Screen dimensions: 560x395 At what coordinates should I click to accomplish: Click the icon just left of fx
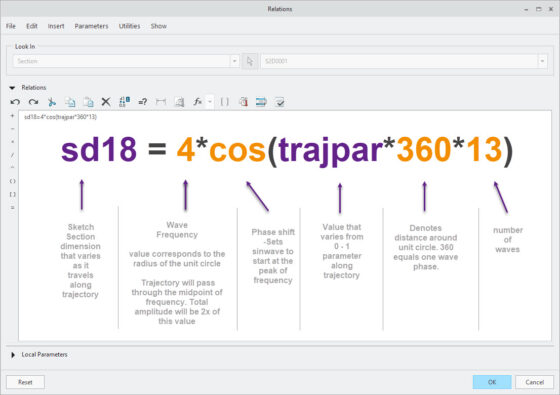(179, 102)
